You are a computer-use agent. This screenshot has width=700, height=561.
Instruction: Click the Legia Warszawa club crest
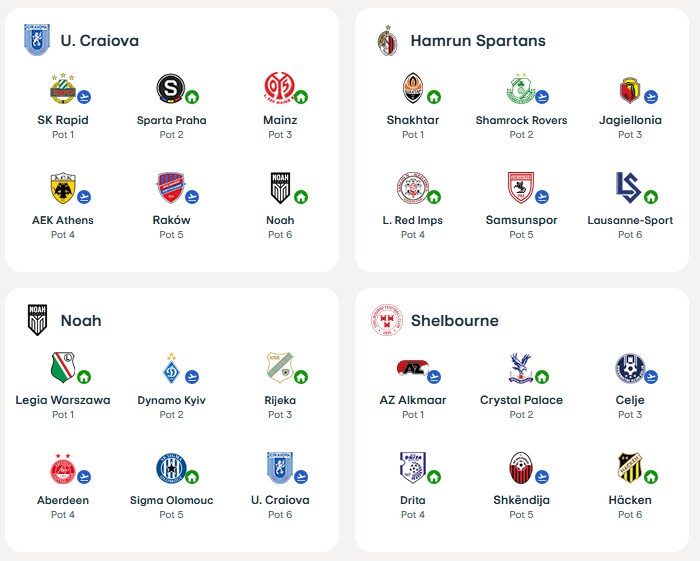point(62,368)
